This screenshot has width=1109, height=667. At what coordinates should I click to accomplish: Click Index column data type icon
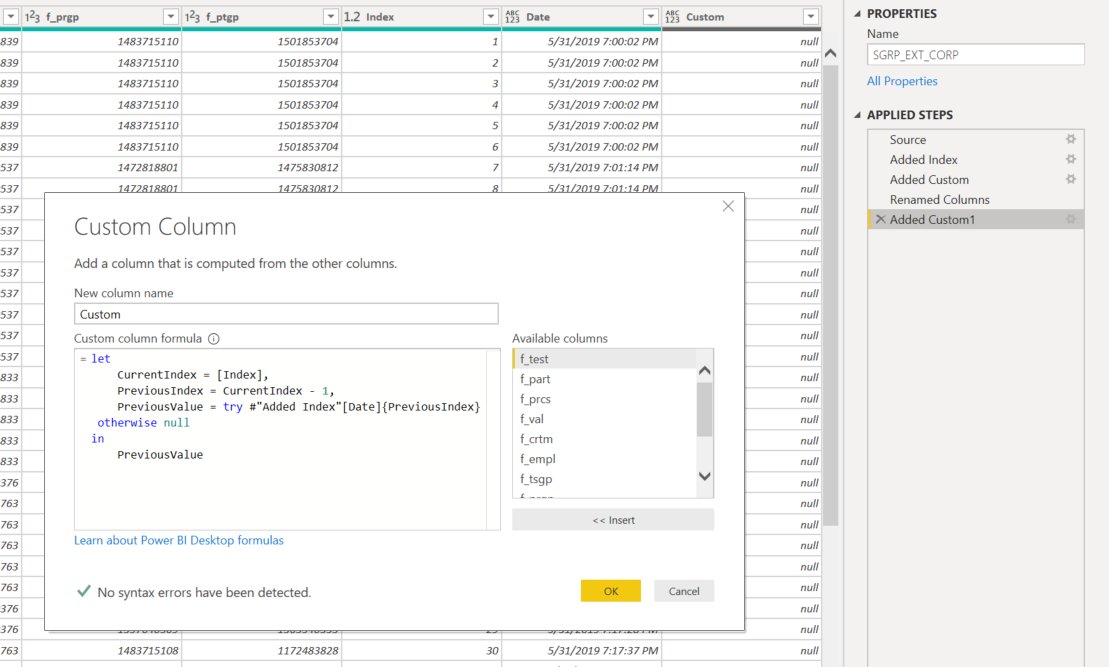click(x=352, y=17)
